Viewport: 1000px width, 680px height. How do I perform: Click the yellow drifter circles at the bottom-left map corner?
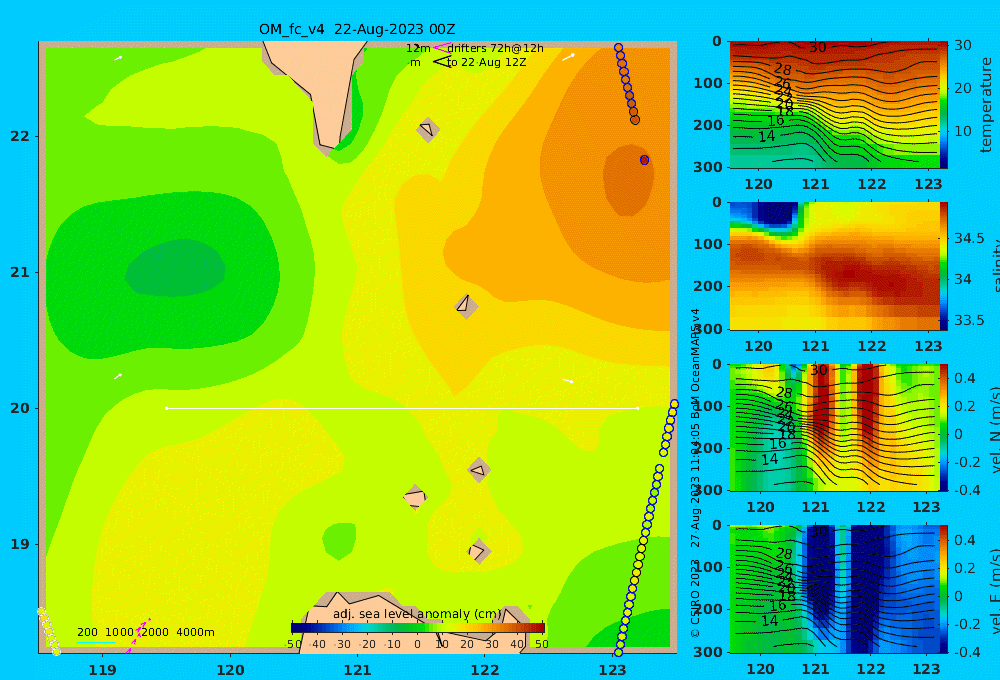pos(48,631)
